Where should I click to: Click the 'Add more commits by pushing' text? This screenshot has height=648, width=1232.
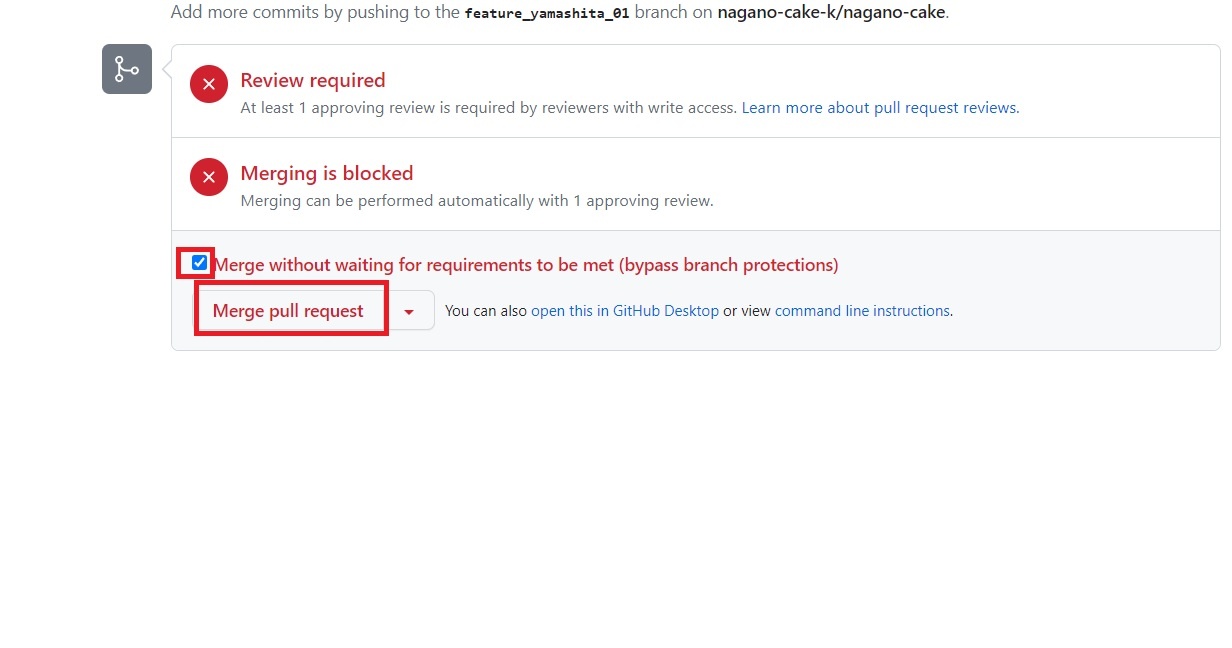300,13
